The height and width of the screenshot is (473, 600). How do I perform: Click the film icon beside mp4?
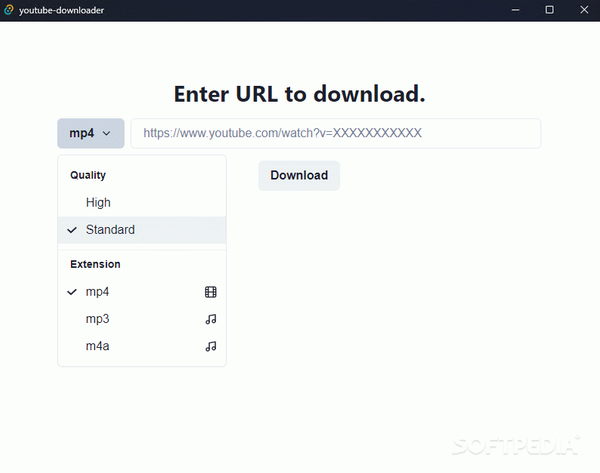click(210, 292)
